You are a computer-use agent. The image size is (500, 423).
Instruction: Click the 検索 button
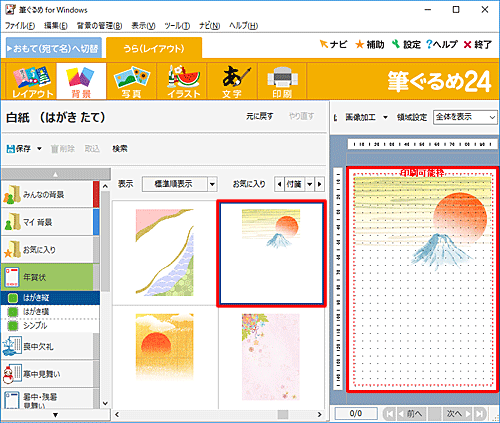pyautogui.click(x=120, y=148)
